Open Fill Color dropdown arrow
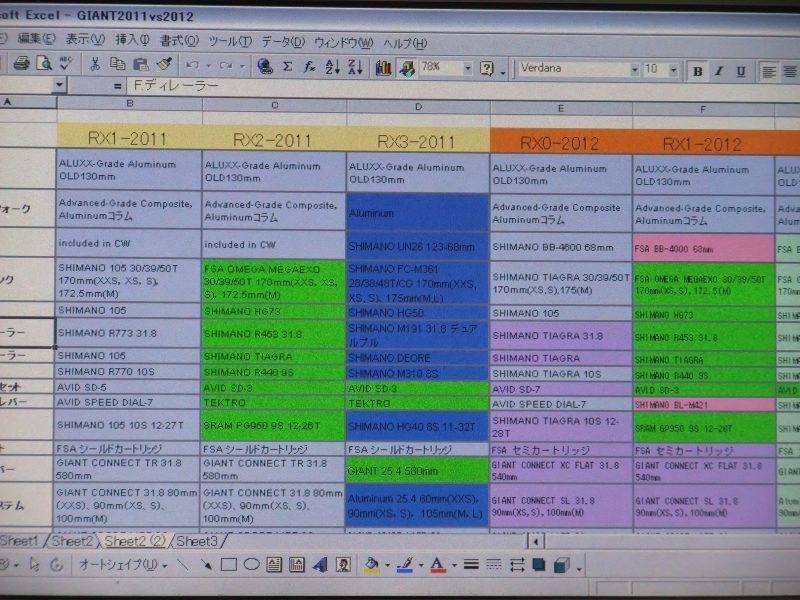 pyautogui.click(x=387, y=565)
